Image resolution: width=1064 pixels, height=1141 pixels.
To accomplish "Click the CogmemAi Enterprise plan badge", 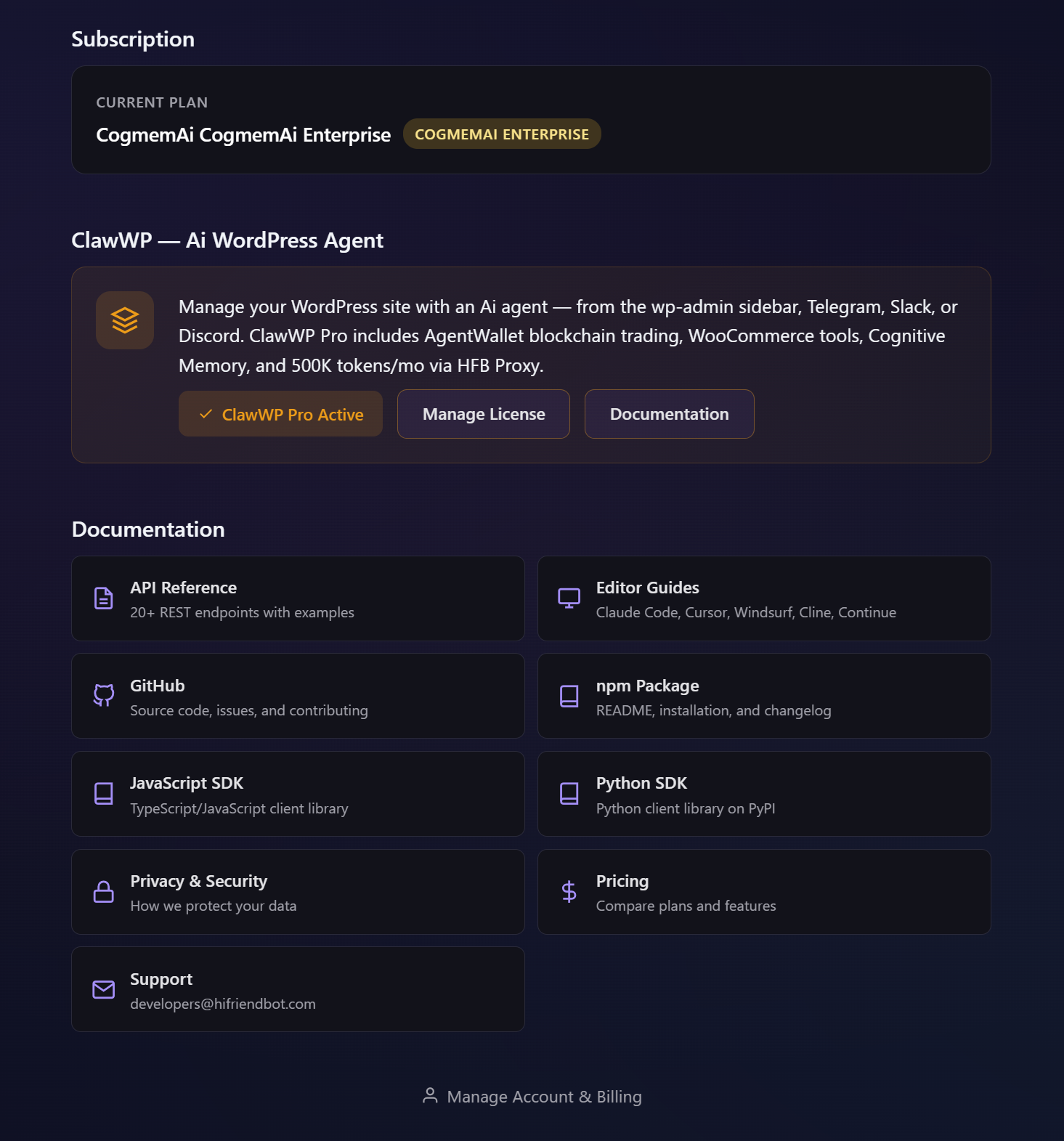I will 501,134.
